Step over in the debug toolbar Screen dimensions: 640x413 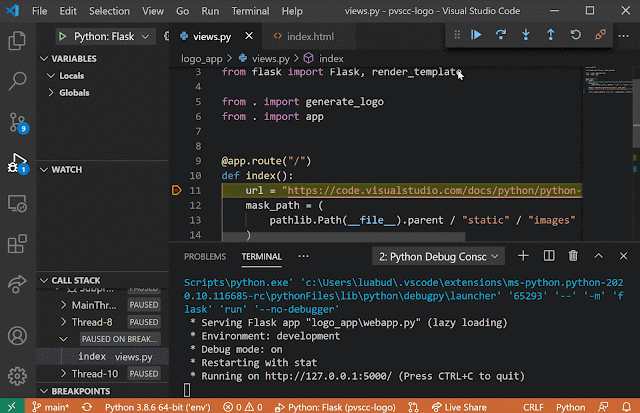pyautogui.click(x=501, y=35)
